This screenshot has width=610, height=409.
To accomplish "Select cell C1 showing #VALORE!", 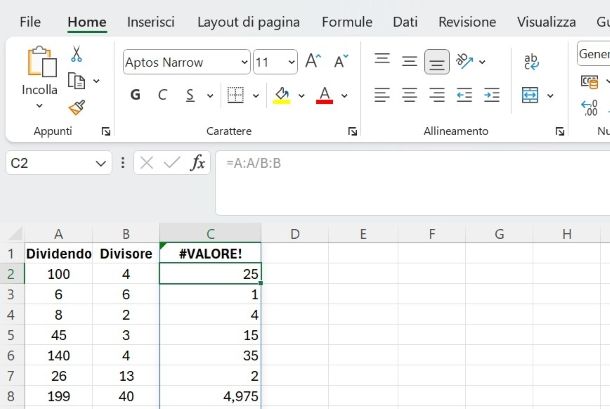I will pos(210,254).
